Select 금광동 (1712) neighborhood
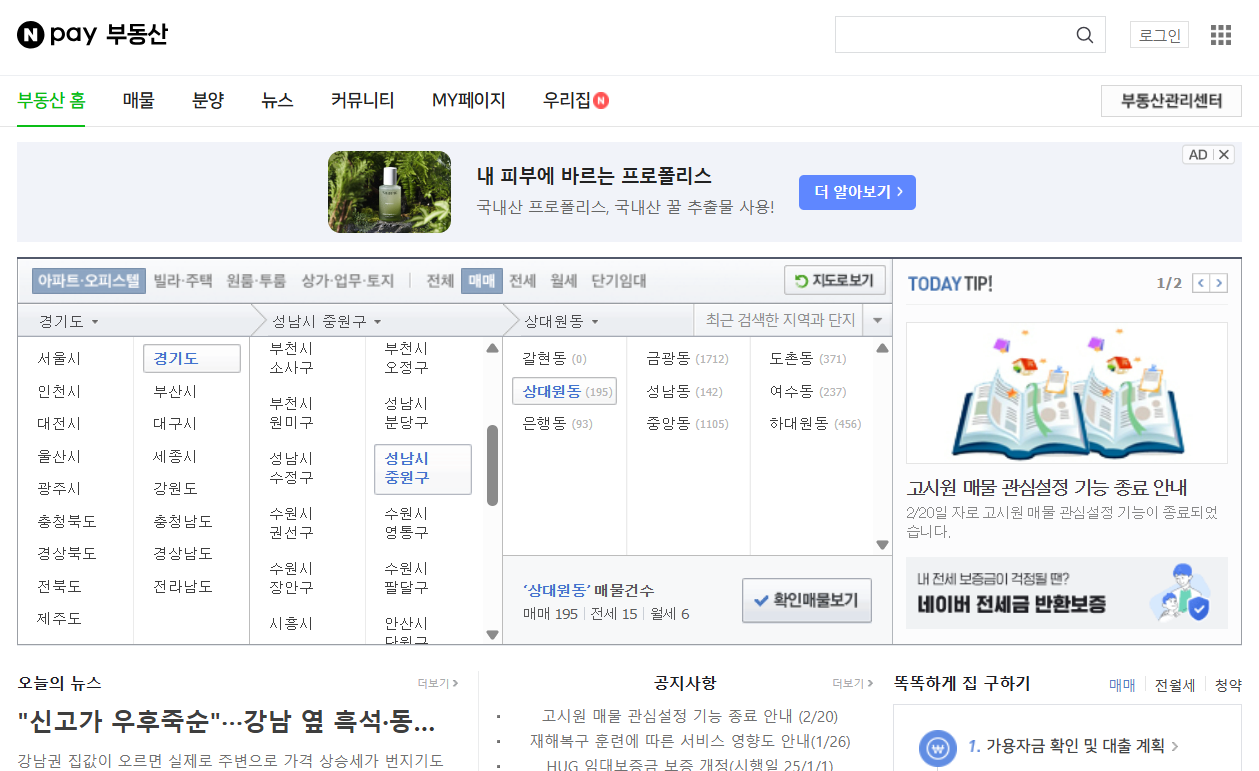The height and width of the screenshot is (771, 1259). (687, 358)
